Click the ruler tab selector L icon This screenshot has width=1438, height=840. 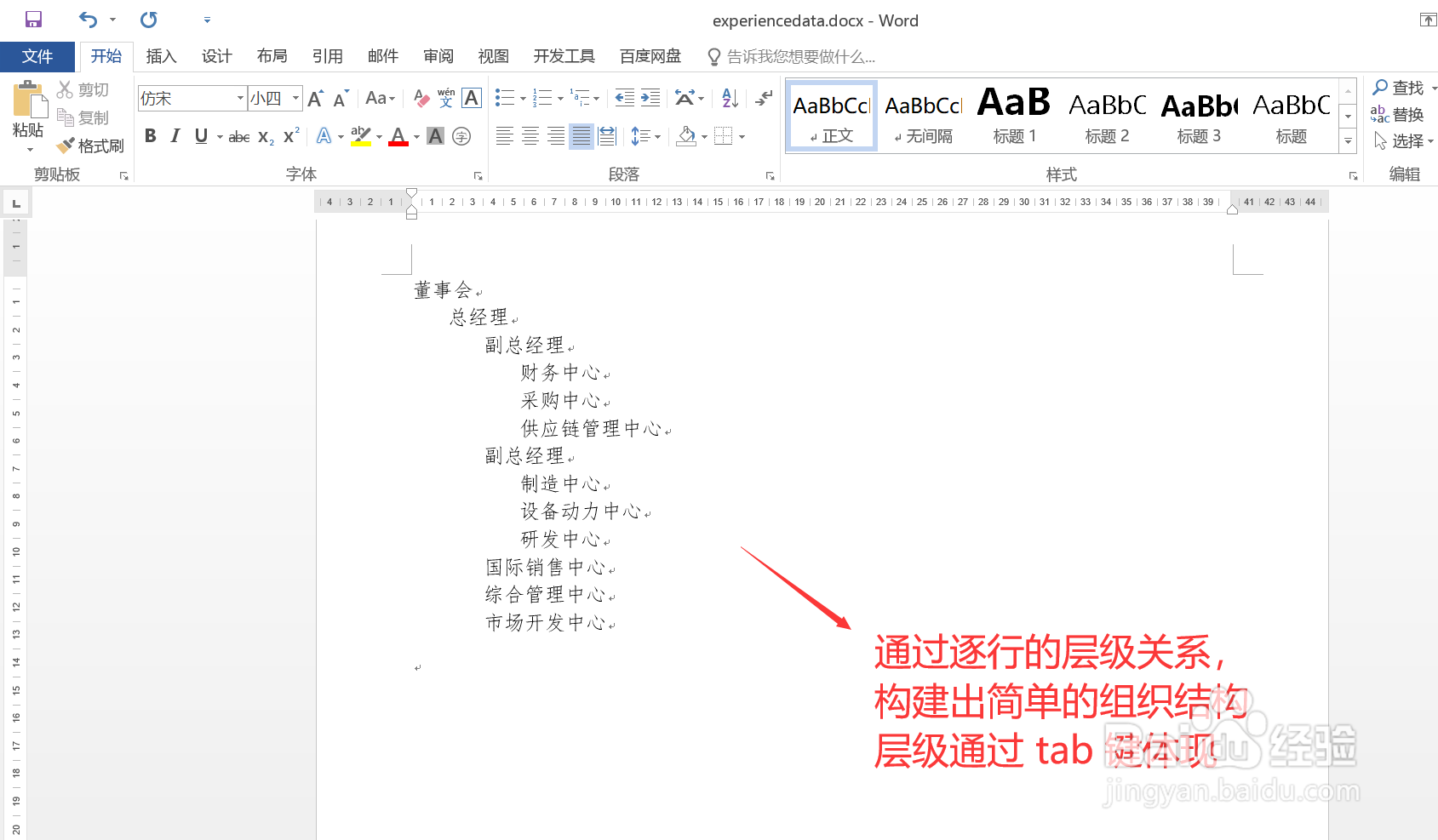pos(16,203)
